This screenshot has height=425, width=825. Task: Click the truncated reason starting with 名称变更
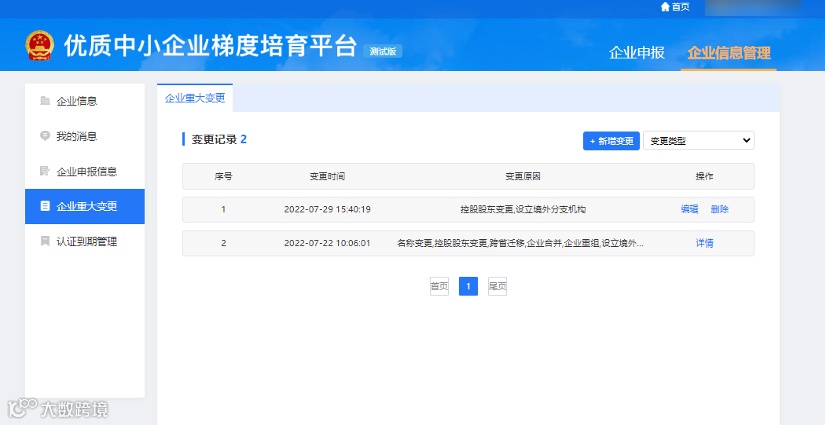[x=520, y=243]
